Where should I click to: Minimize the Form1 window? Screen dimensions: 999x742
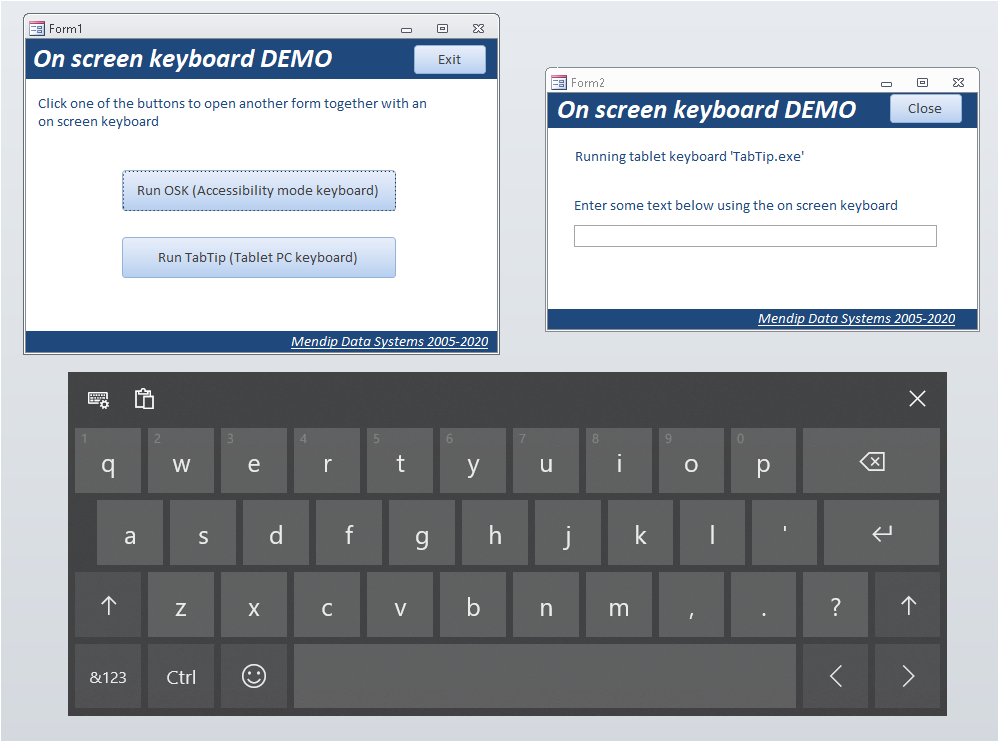point(406,29)
